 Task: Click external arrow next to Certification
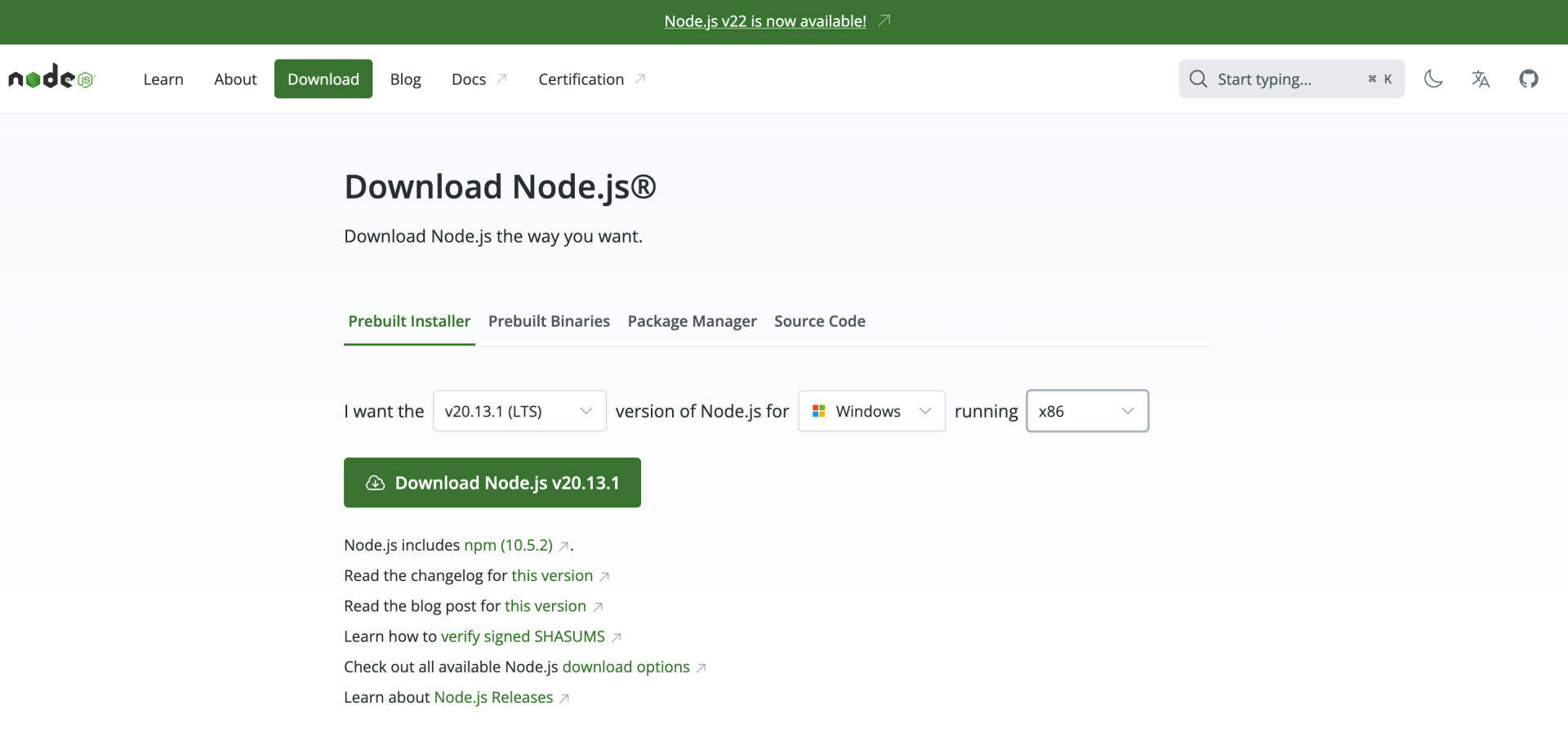point(640,78)
